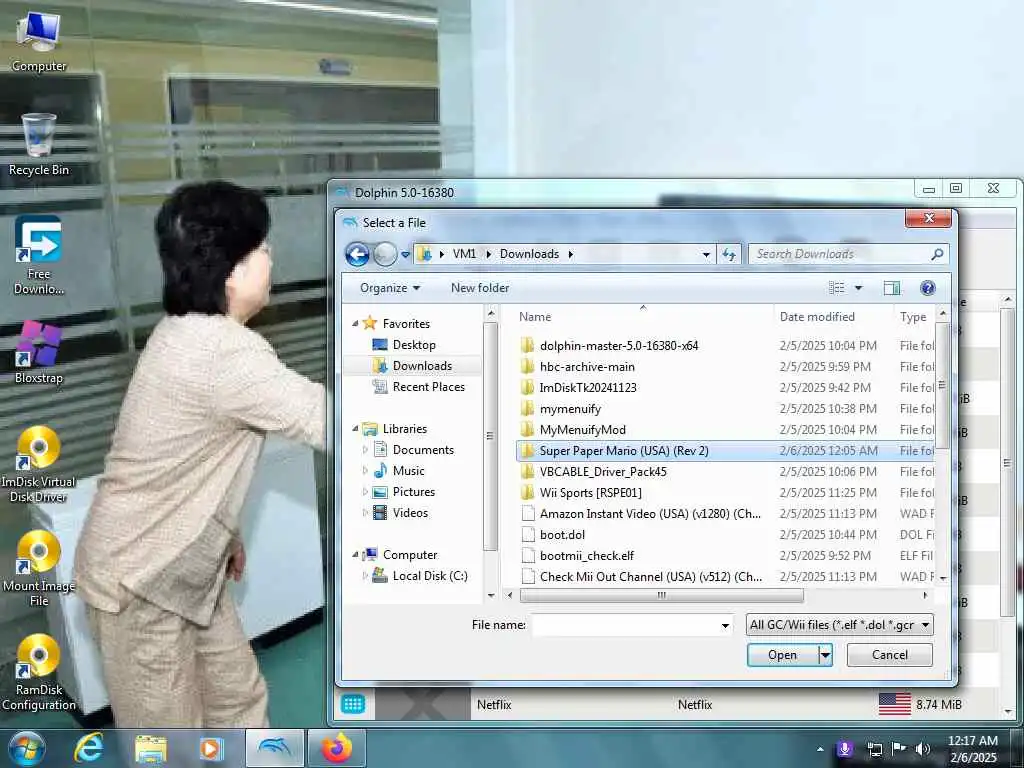Open the Computer desktop icon
Image resolution: width=1024 pixels, height=768 pixels.
[x=39, y=42]
